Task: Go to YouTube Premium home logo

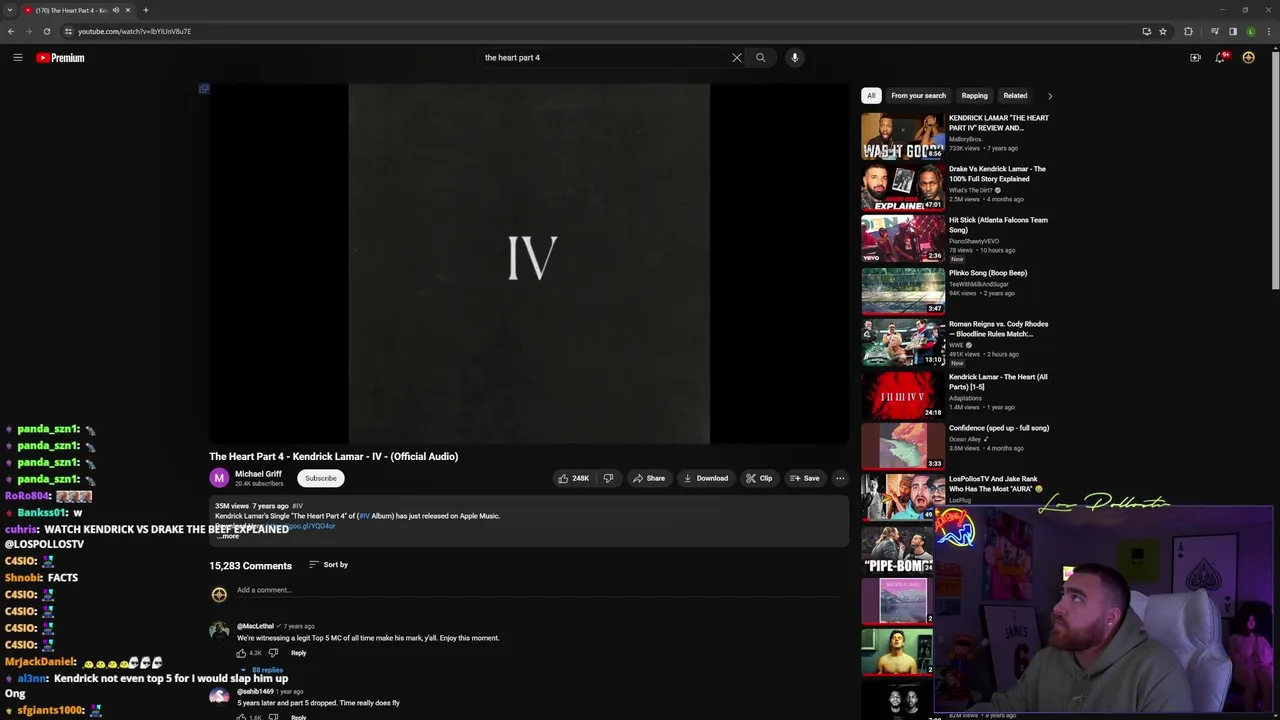Action: tap(60, 58)
